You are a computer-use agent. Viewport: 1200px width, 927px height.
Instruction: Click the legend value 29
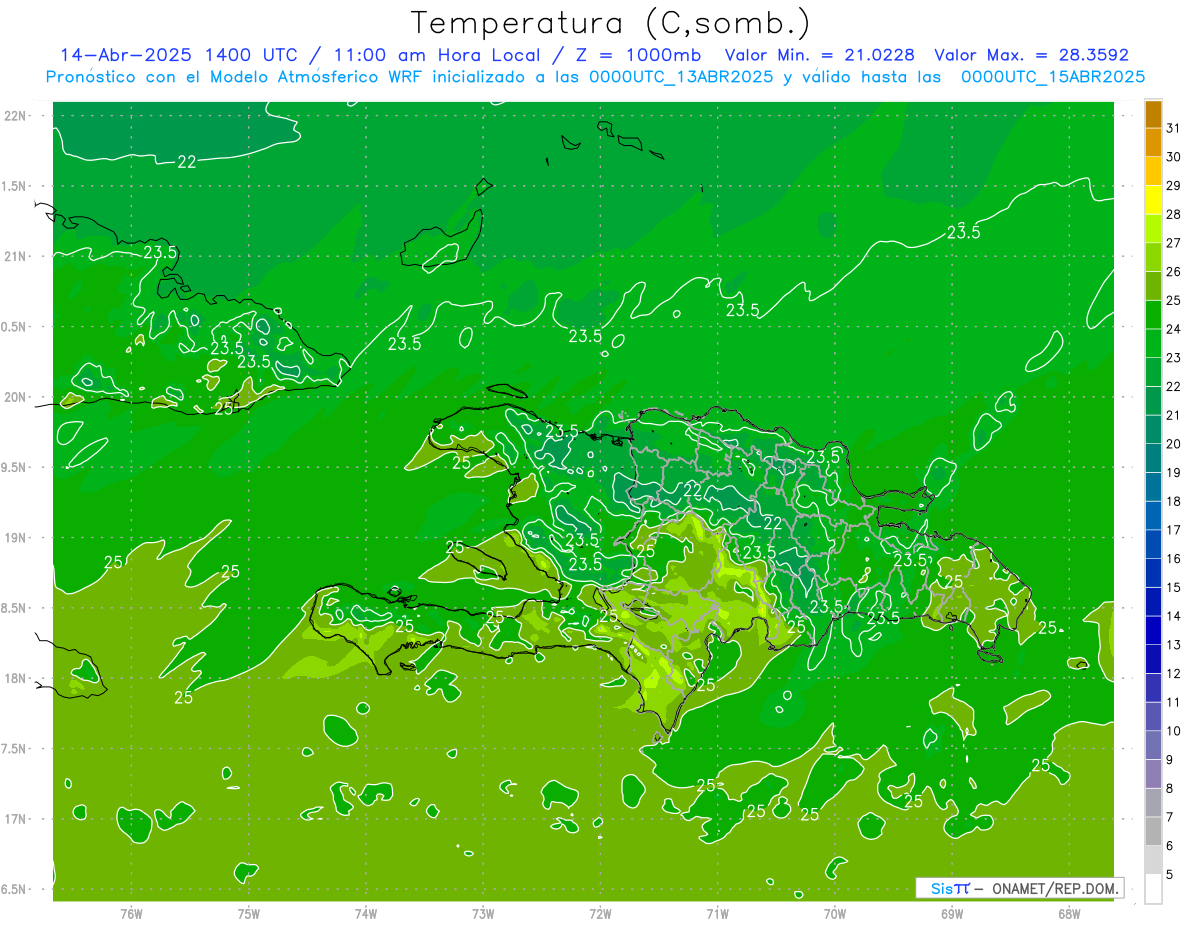click(1174, 186)
